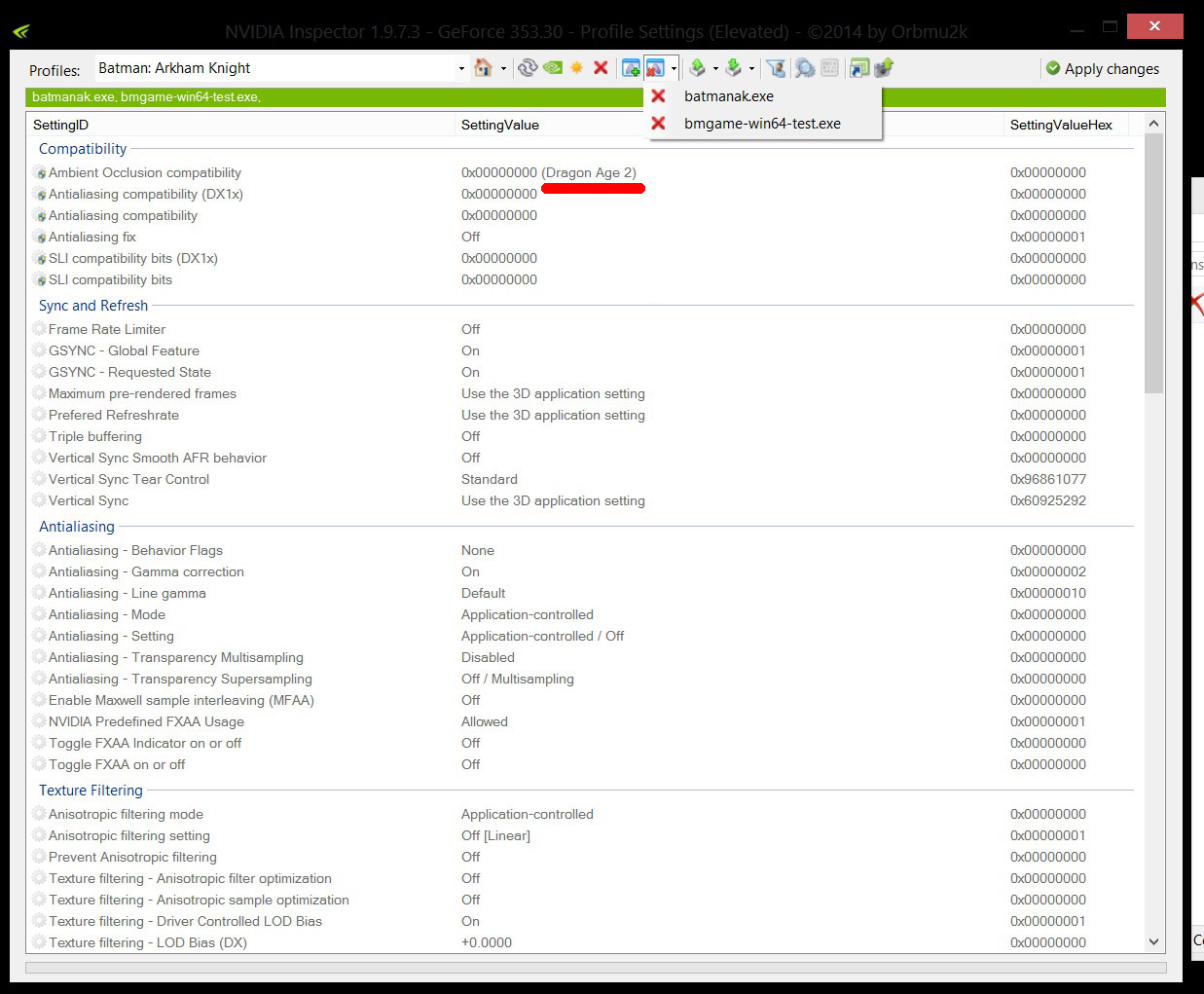Click the refresh profile arrows icon

(x=528, y=68)
